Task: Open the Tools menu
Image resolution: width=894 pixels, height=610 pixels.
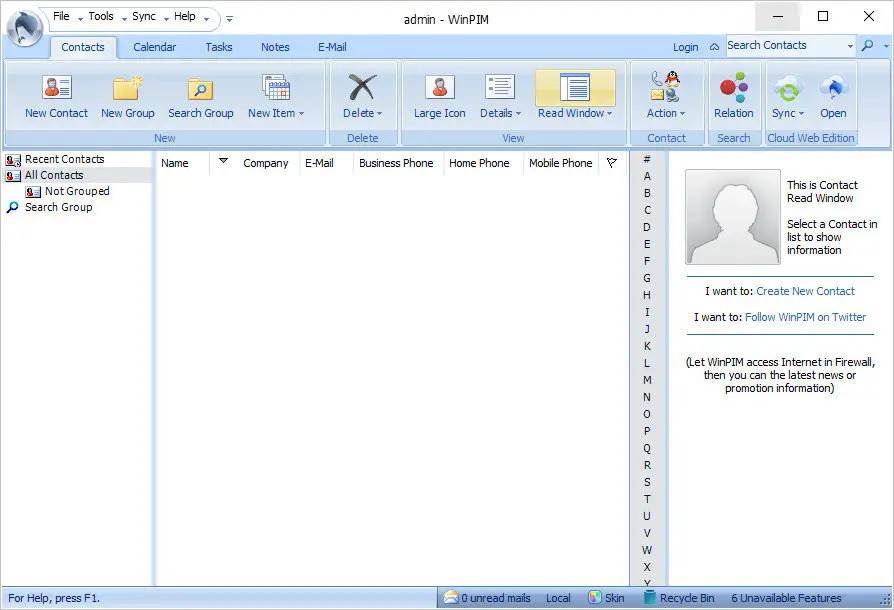Action: (x=101, y=17)
